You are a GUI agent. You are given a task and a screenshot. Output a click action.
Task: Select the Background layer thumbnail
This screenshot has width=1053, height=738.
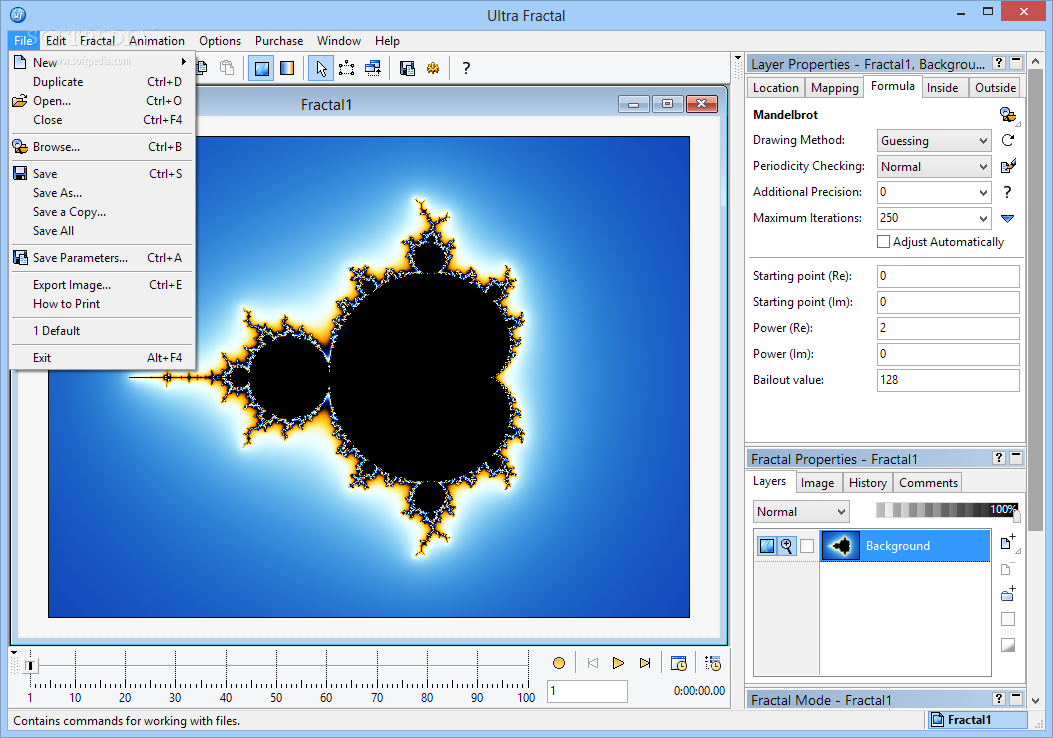(841, 546)
